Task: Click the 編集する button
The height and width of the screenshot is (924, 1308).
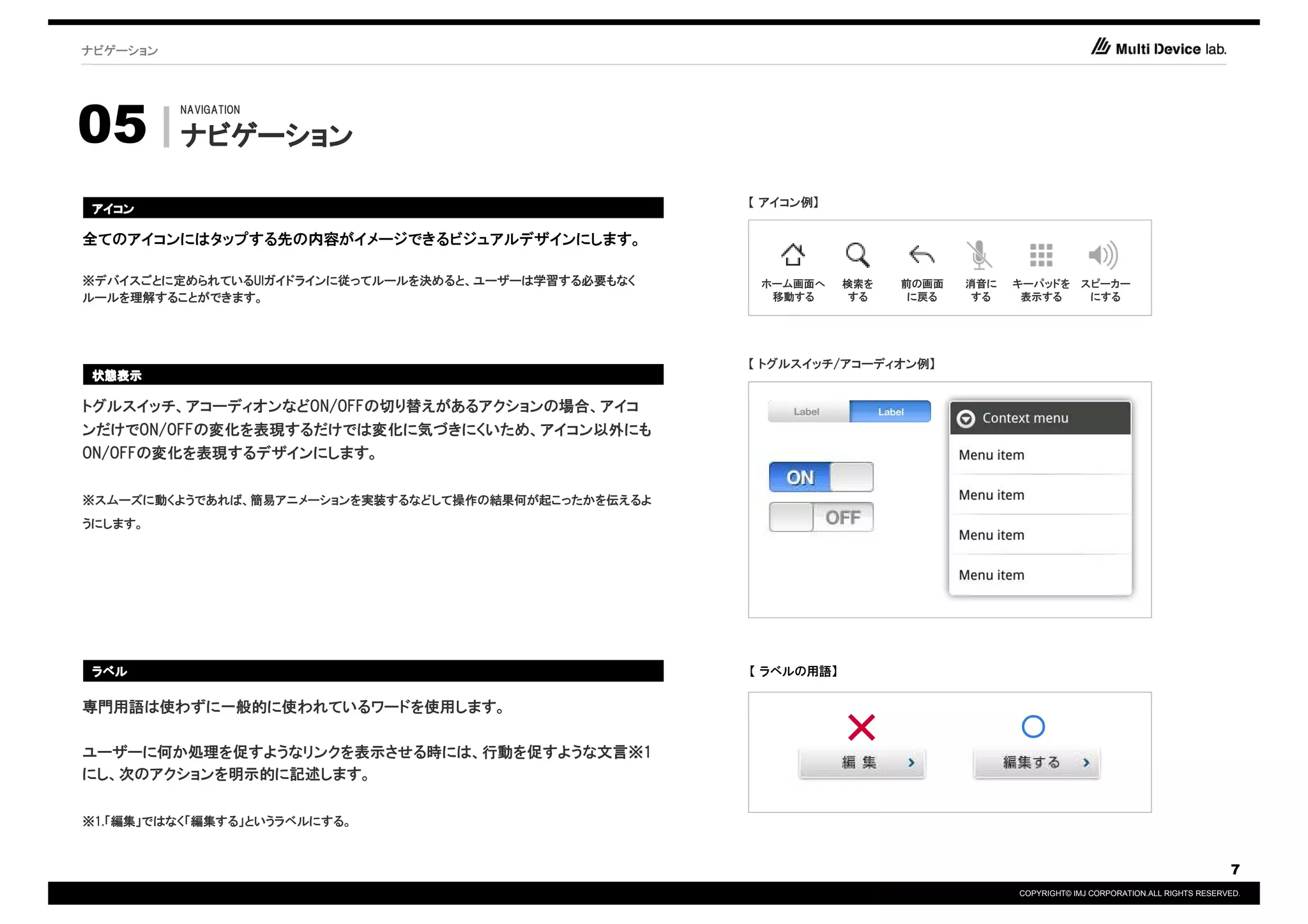Action: pos(1036,763)
